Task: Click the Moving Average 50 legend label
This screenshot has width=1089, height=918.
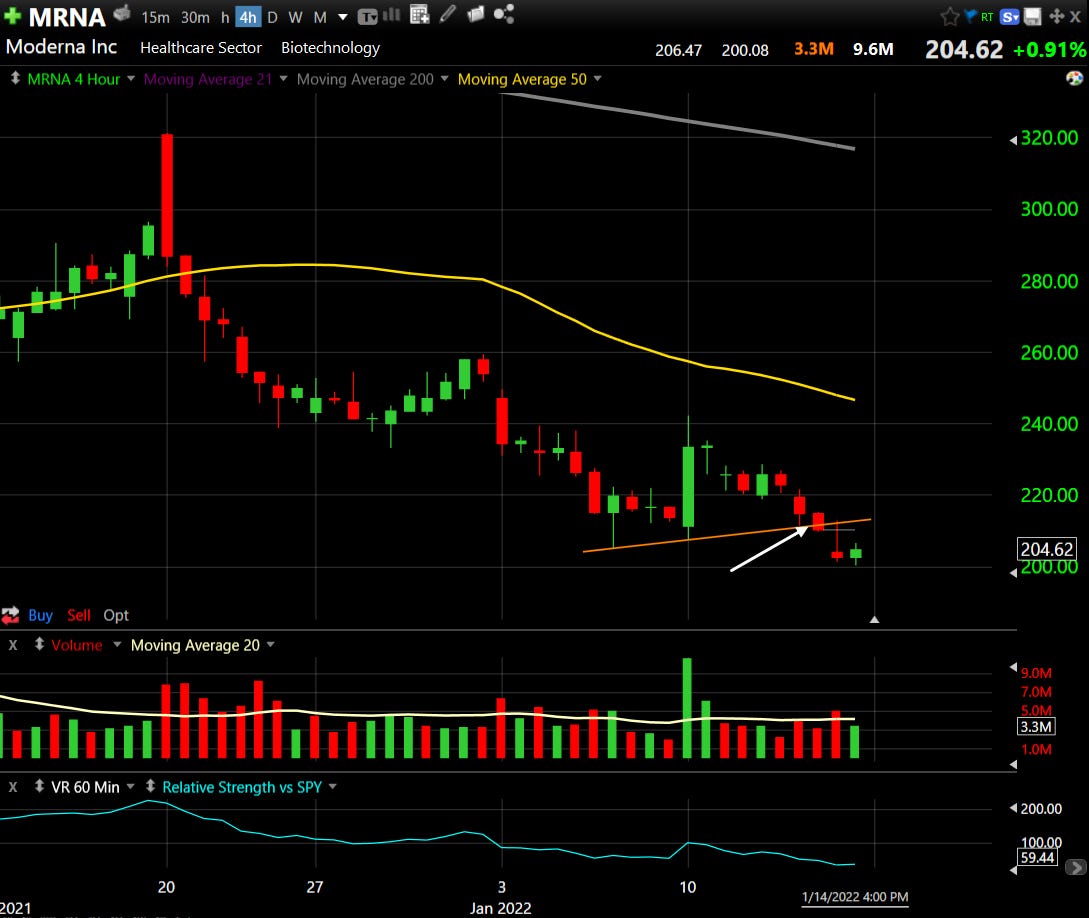Action: pyautogui.click(x=522, y=79)
